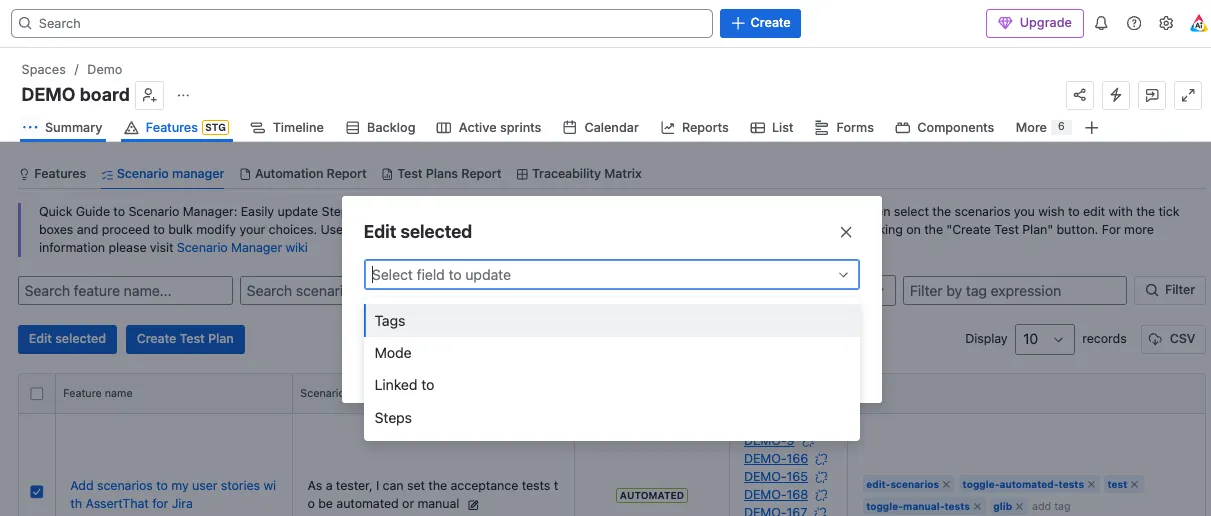
Task: Click the give feedback icon
Action: [1152, 95]
